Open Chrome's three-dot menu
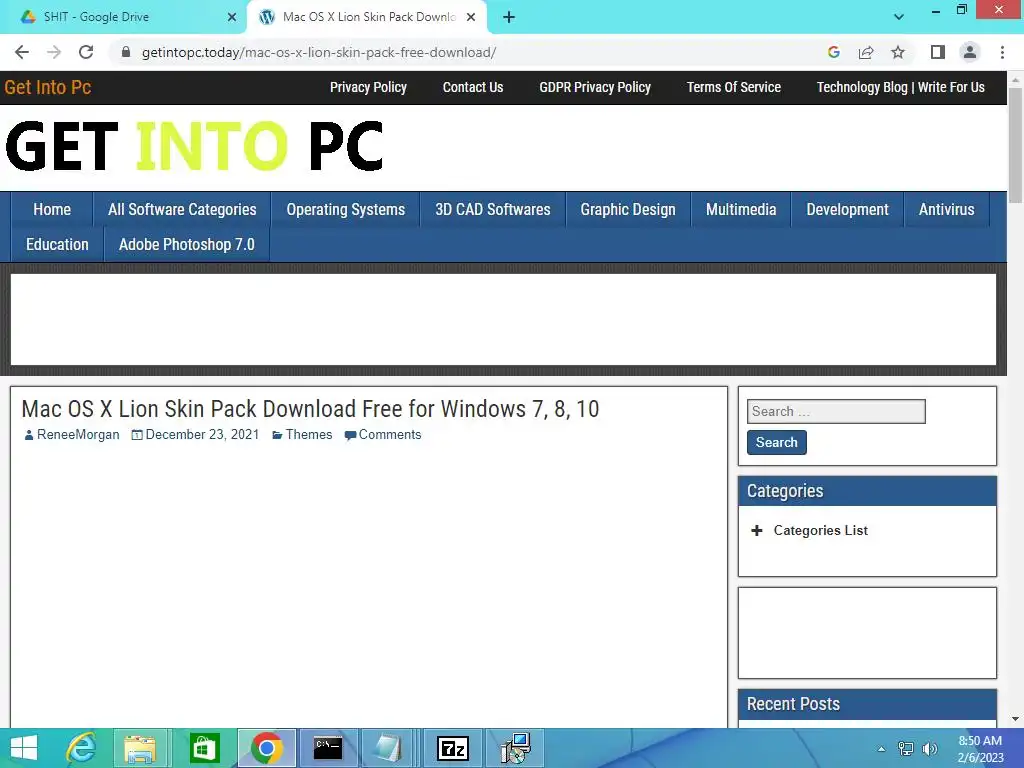 [1002, 52]
